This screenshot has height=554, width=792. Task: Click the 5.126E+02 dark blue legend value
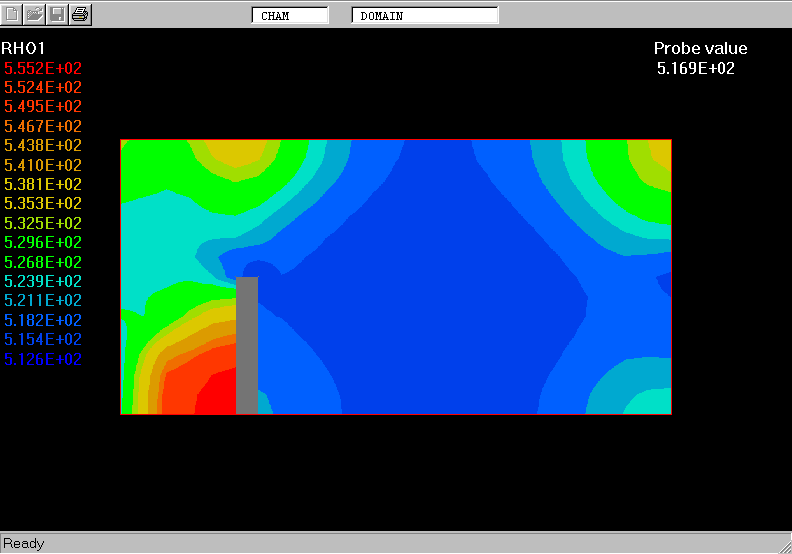(43, 360)
